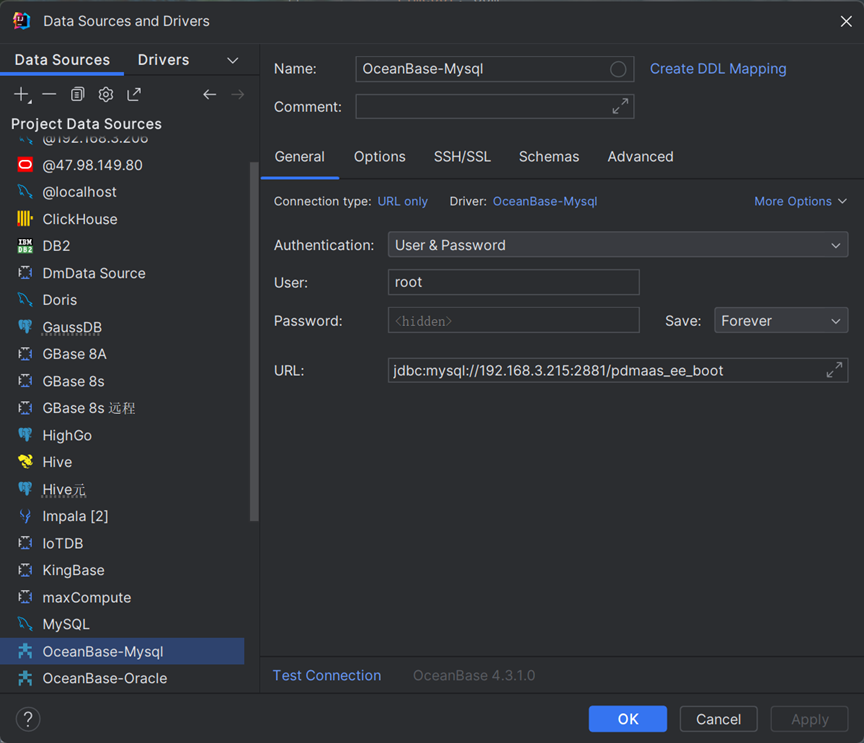Click into the User input field
This screenshot has height=743, width=864.
(x=513, y=282)
